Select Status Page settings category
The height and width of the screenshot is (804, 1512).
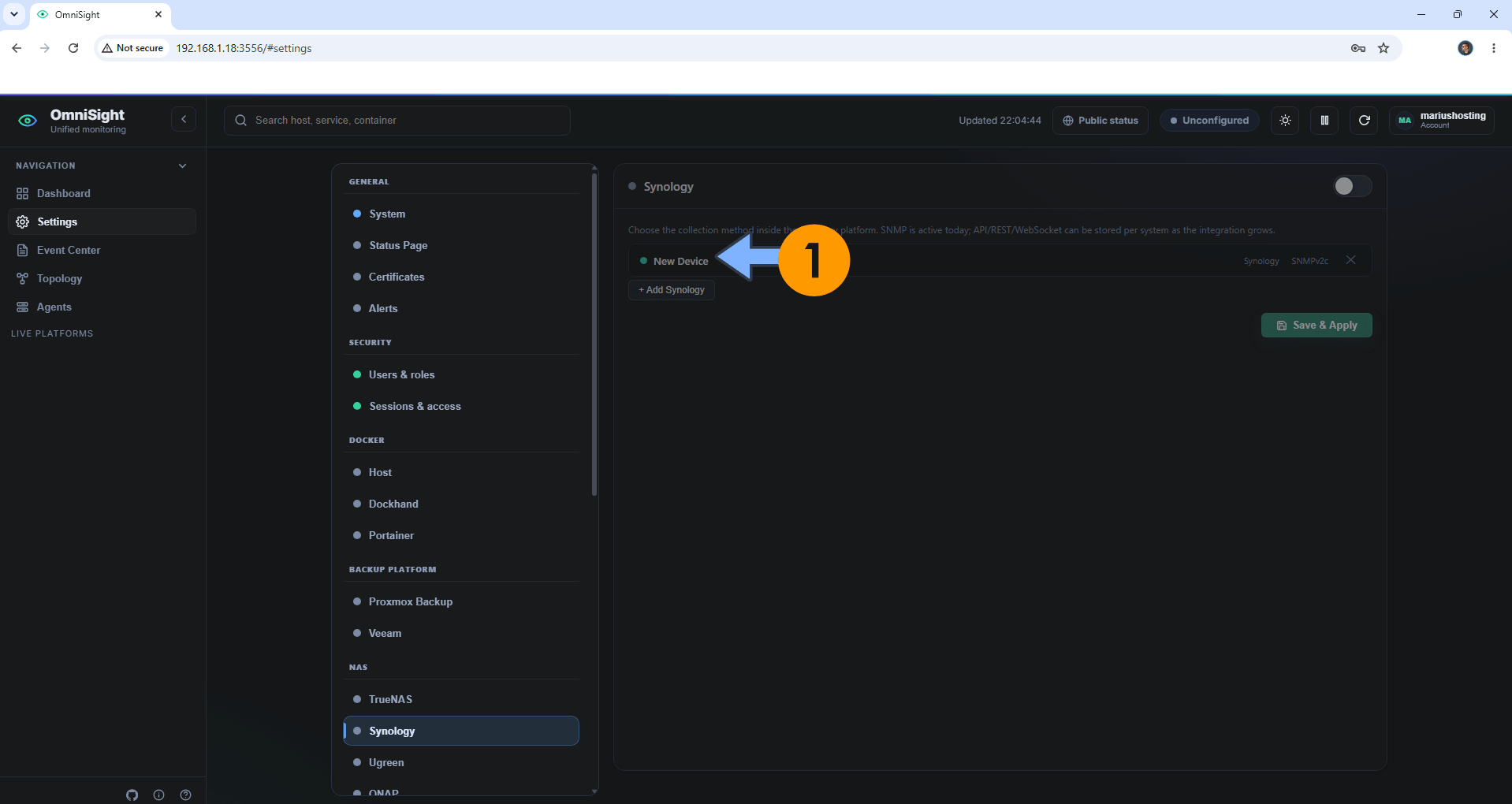[x=461, y=245]
